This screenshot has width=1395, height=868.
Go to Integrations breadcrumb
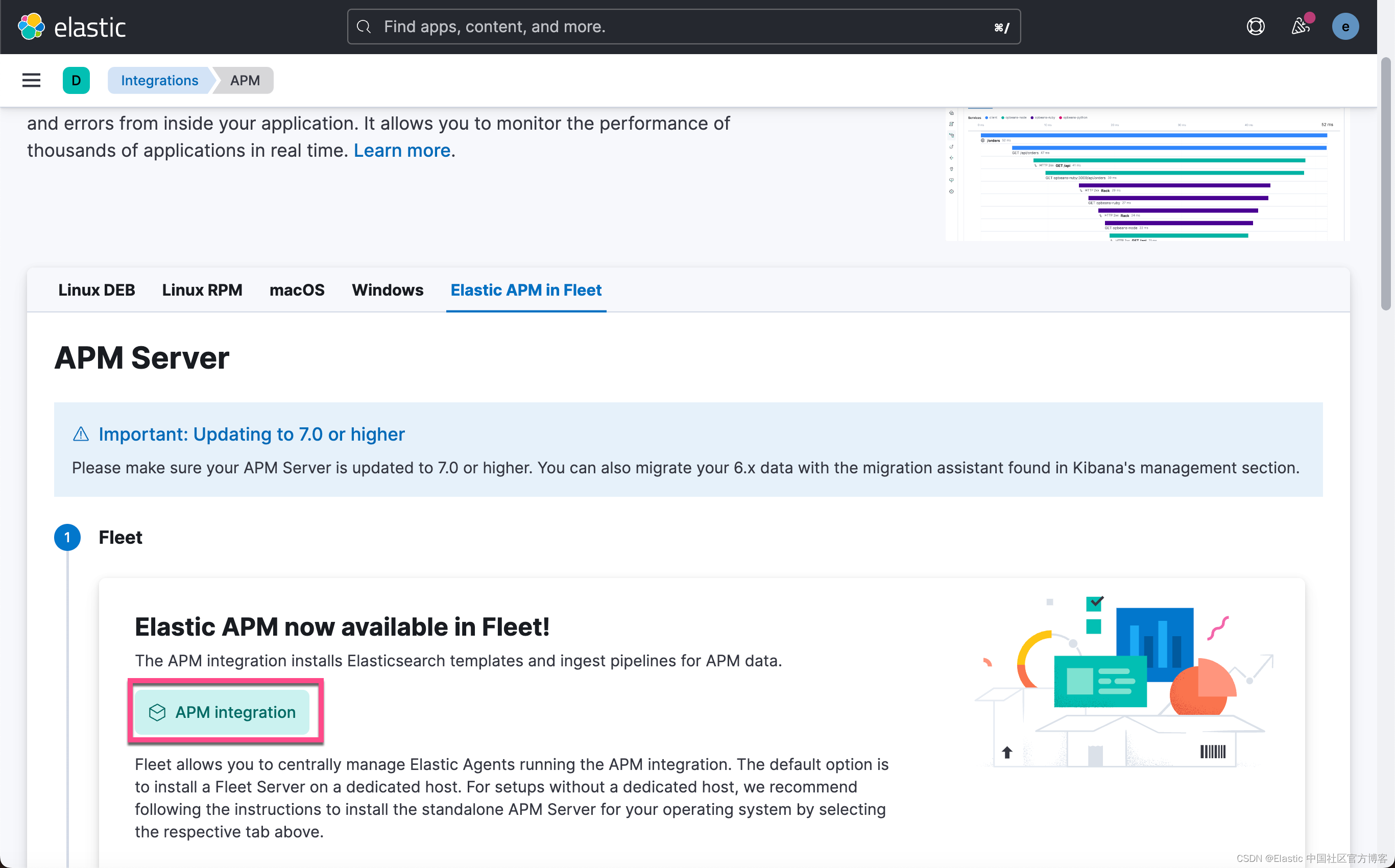coord(160,80)
